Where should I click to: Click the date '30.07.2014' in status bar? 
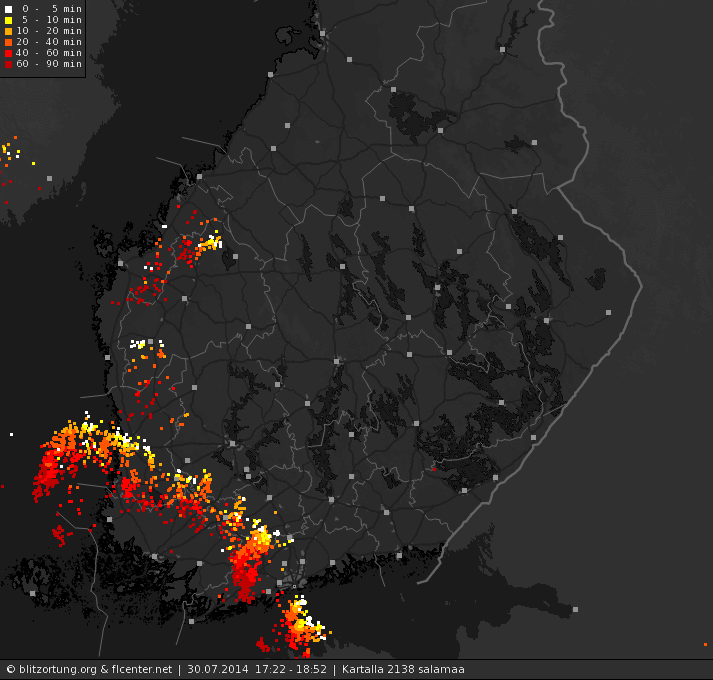(x=218, y=670)
